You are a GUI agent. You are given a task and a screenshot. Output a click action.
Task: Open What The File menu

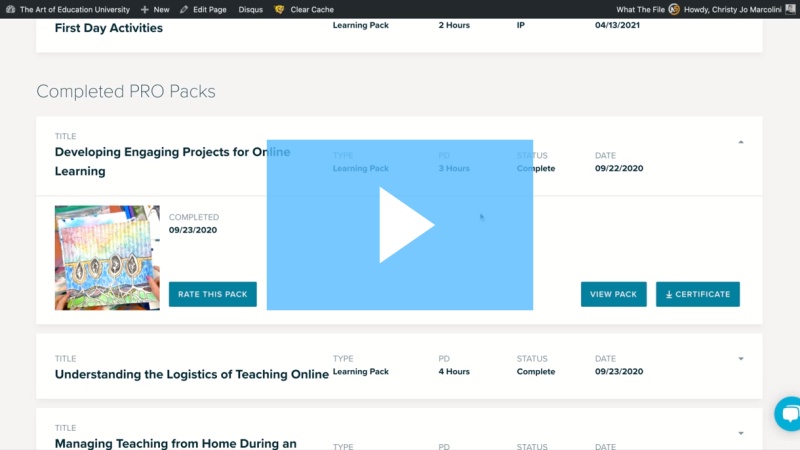[x=640, y=9]
